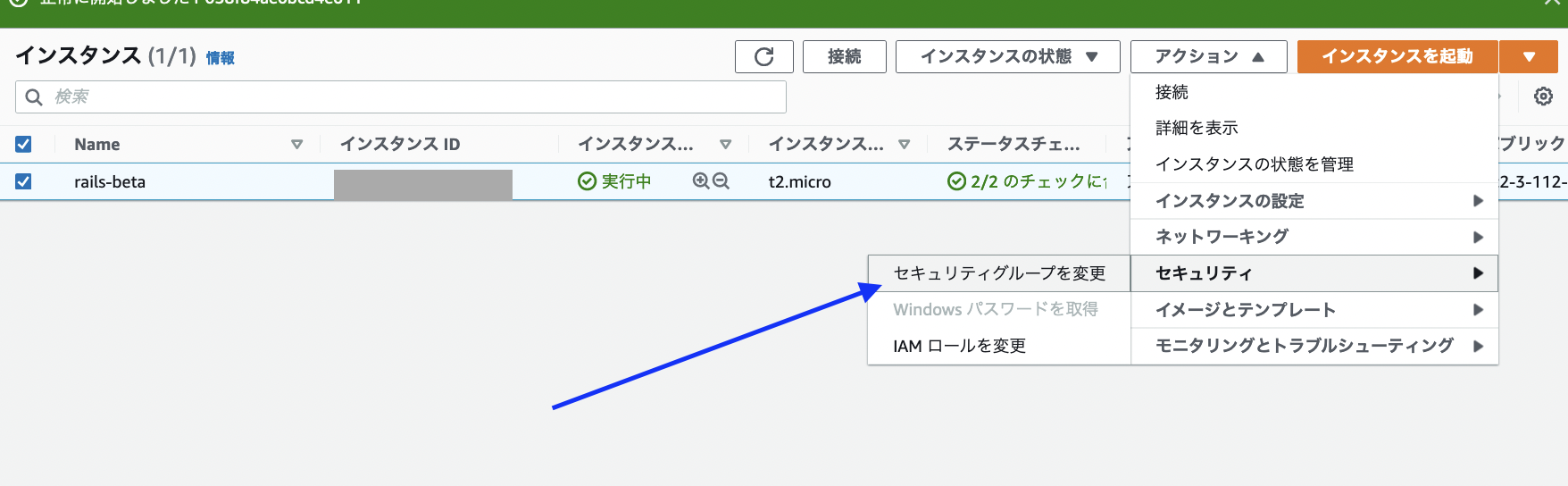The height and width of the screenshot is (486, 1568).
Task: Click the refresh instances icon button
Action: coord(763,56)
